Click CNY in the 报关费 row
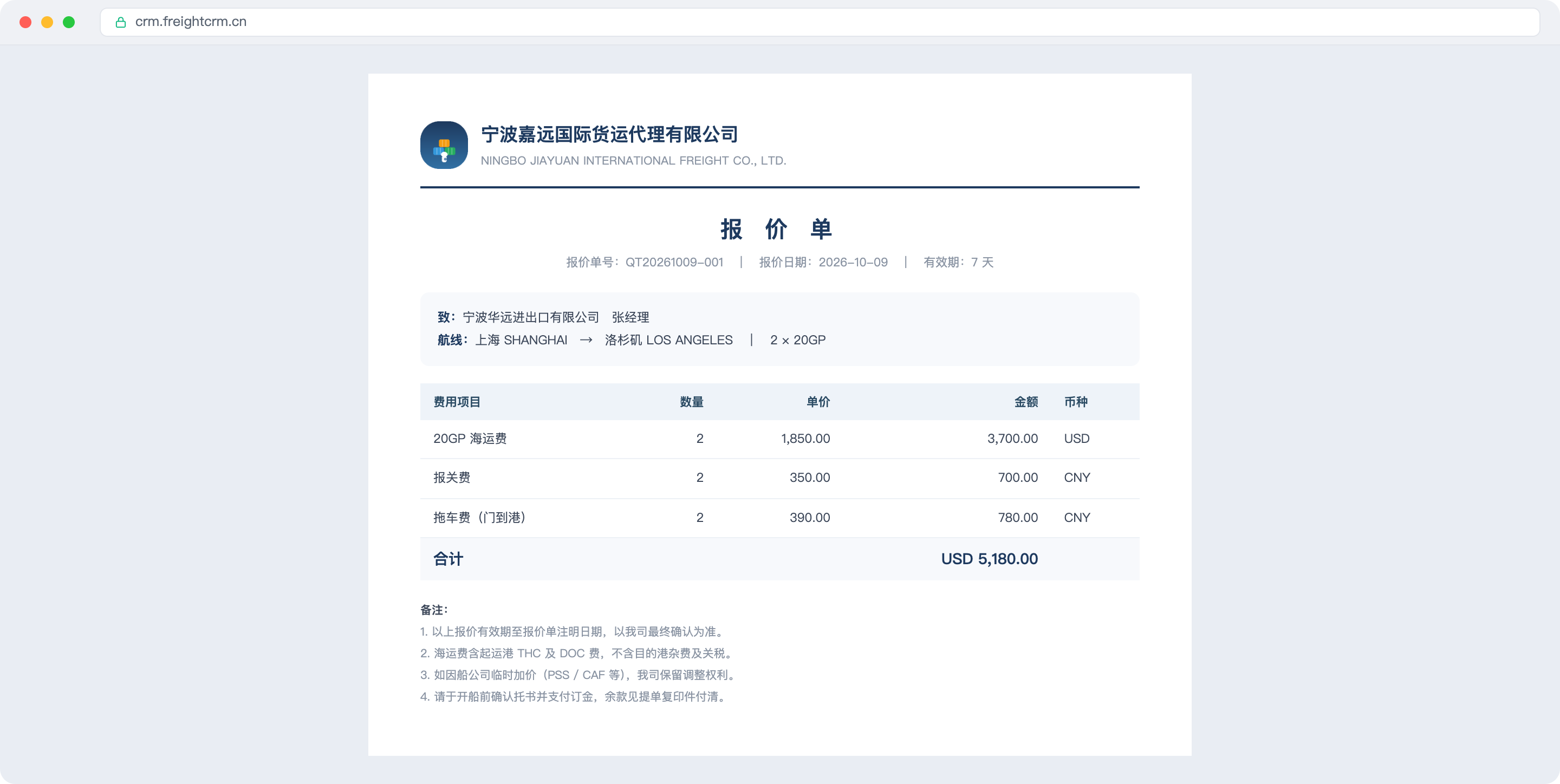This screenshot has width=1560, height=784. pyautogui.click(x=1077, y=478)
